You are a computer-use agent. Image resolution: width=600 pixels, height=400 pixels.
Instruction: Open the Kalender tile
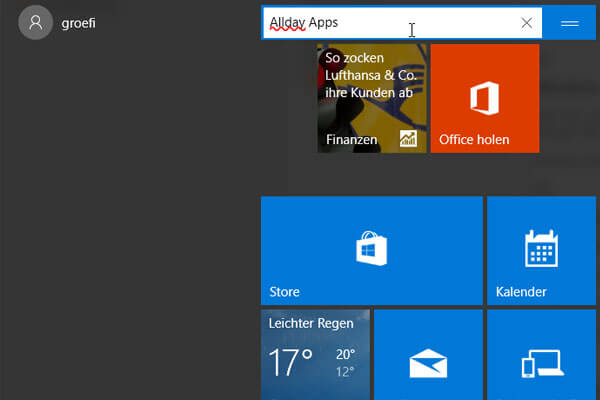541,251
